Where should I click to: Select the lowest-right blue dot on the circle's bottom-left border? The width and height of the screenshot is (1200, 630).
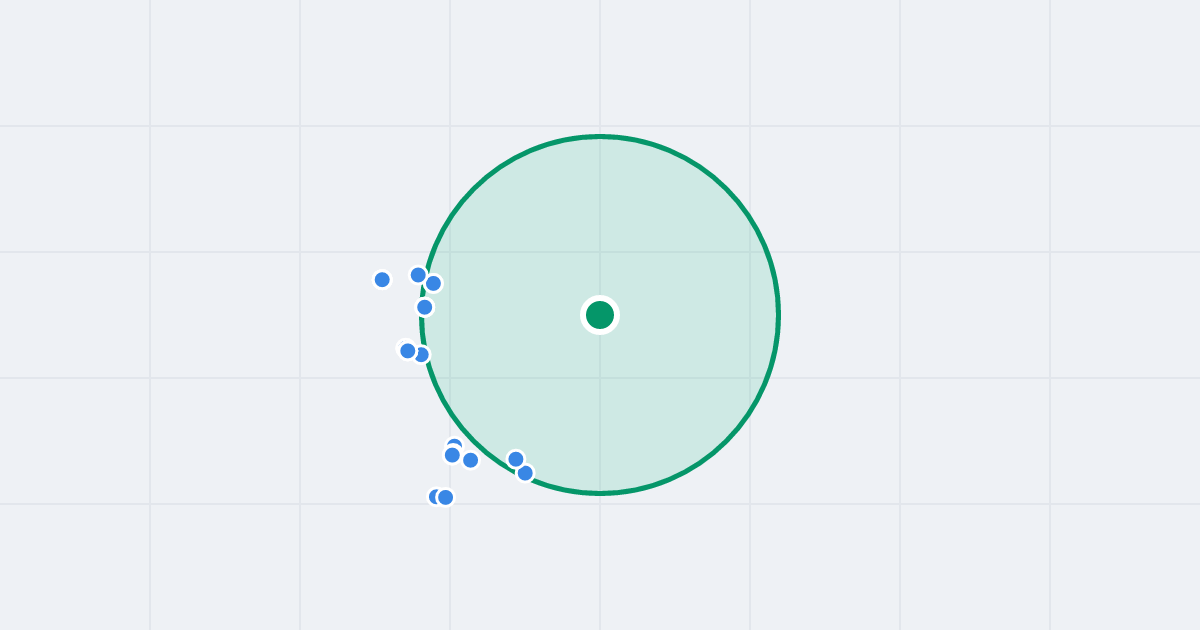[525, 473]
